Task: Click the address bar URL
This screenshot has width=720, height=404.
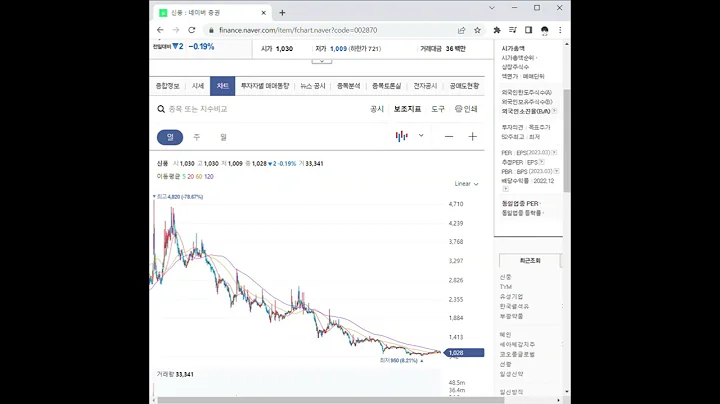Action: pos(298,30)
